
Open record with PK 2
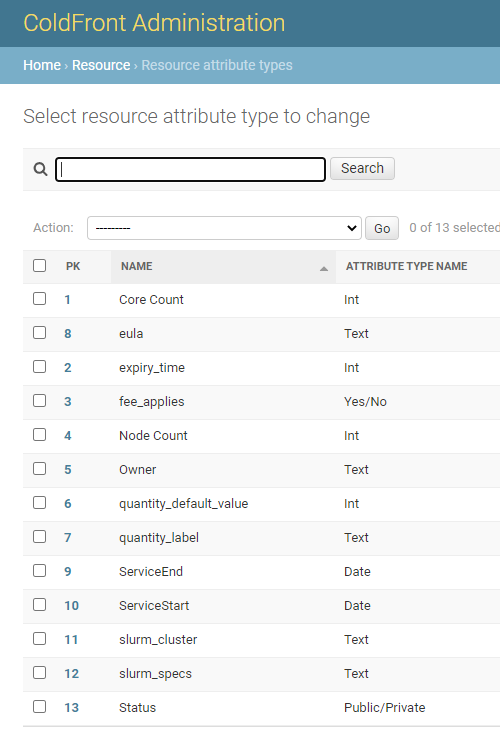68,368
